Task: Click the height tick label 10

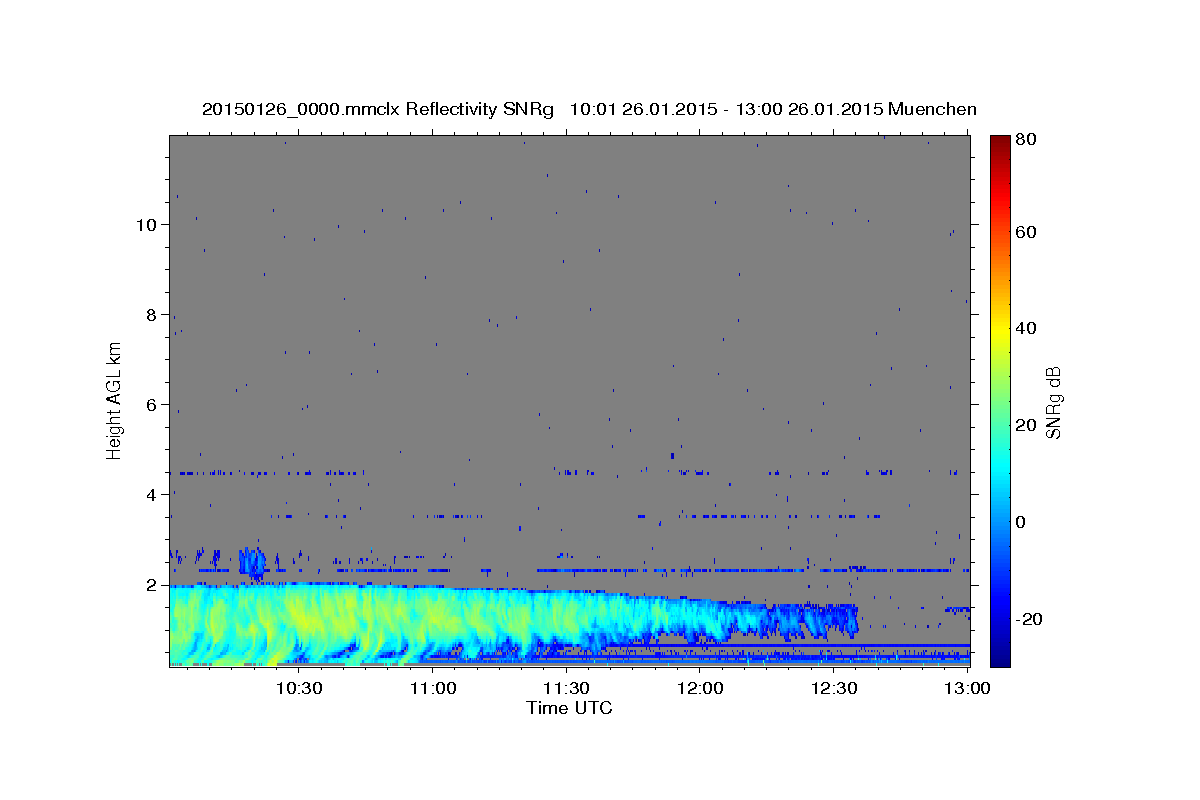Action: [x=147, y=224]
